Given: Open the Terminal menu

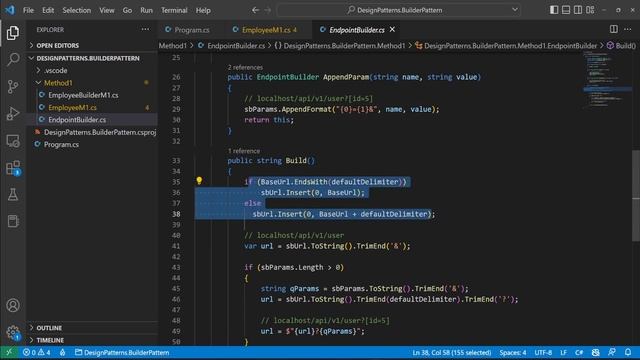Looking at the screenshot, I should pyautogui.click(x=174, y=10).
